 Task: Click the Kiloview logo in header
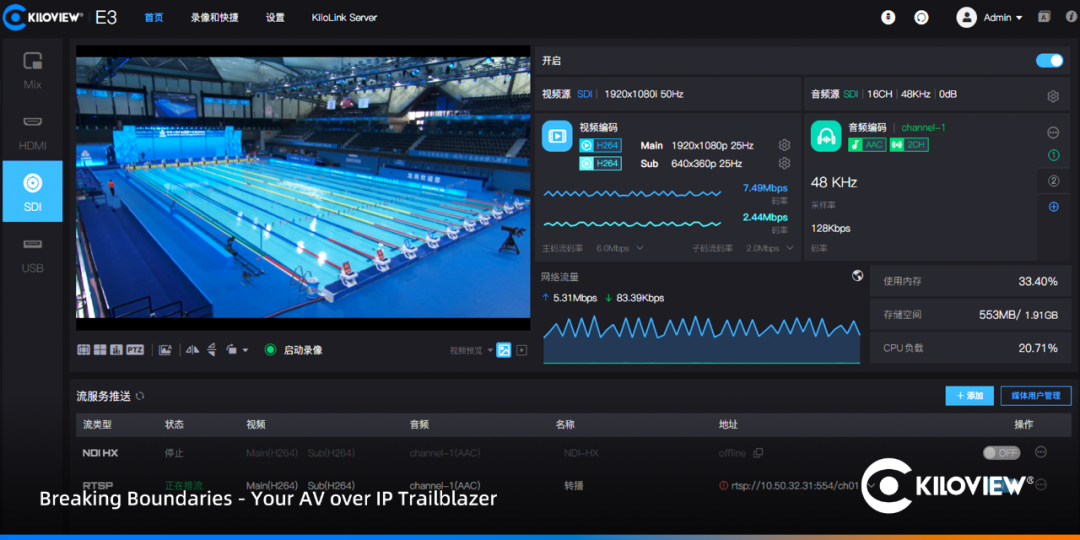click(x=43, y=17)
